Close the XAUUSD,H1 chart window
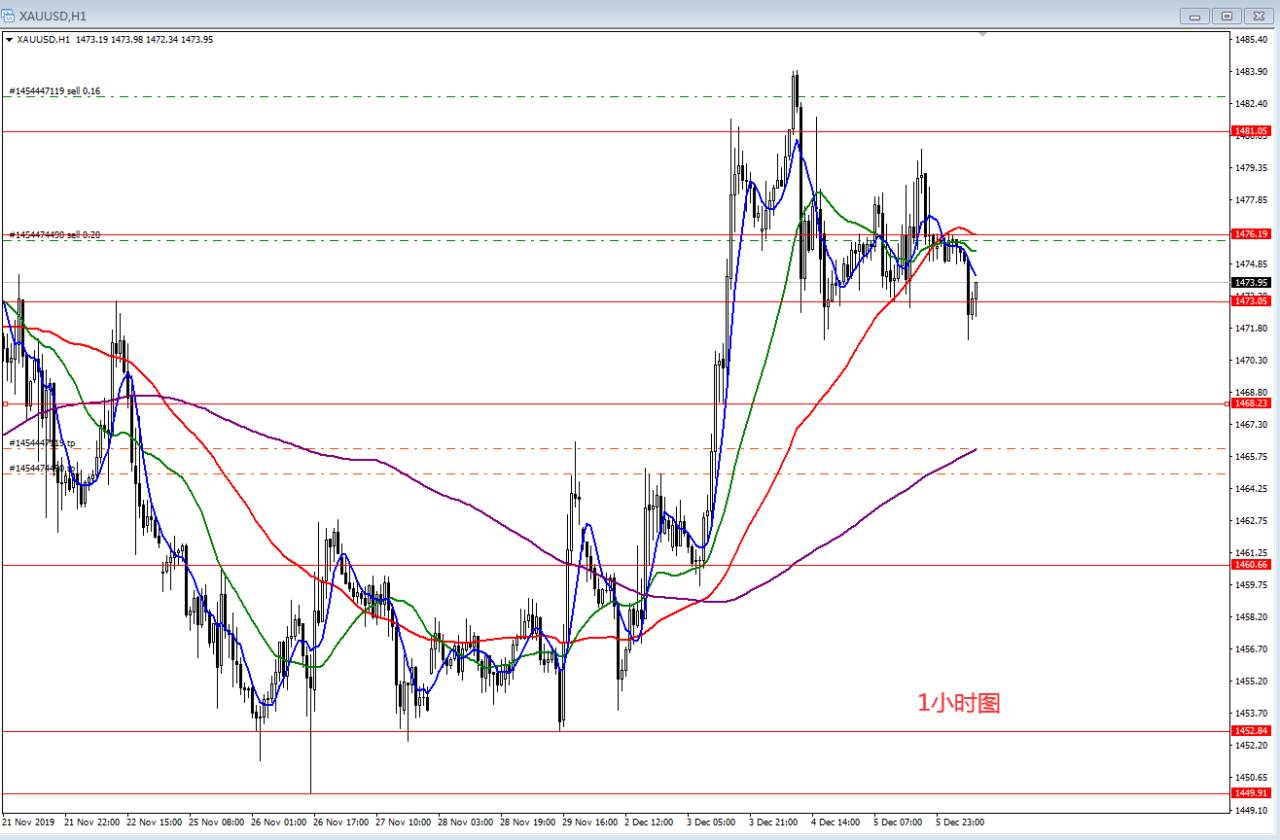 (1257, 15)
